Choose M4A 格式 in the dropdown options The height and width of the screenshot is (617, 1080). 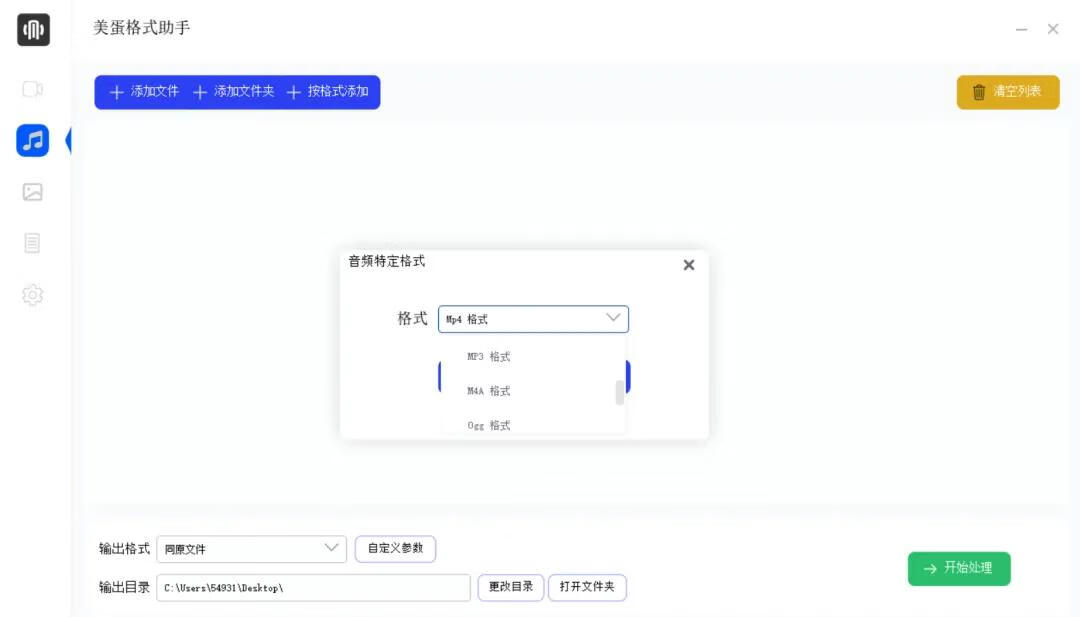(487, 390)
